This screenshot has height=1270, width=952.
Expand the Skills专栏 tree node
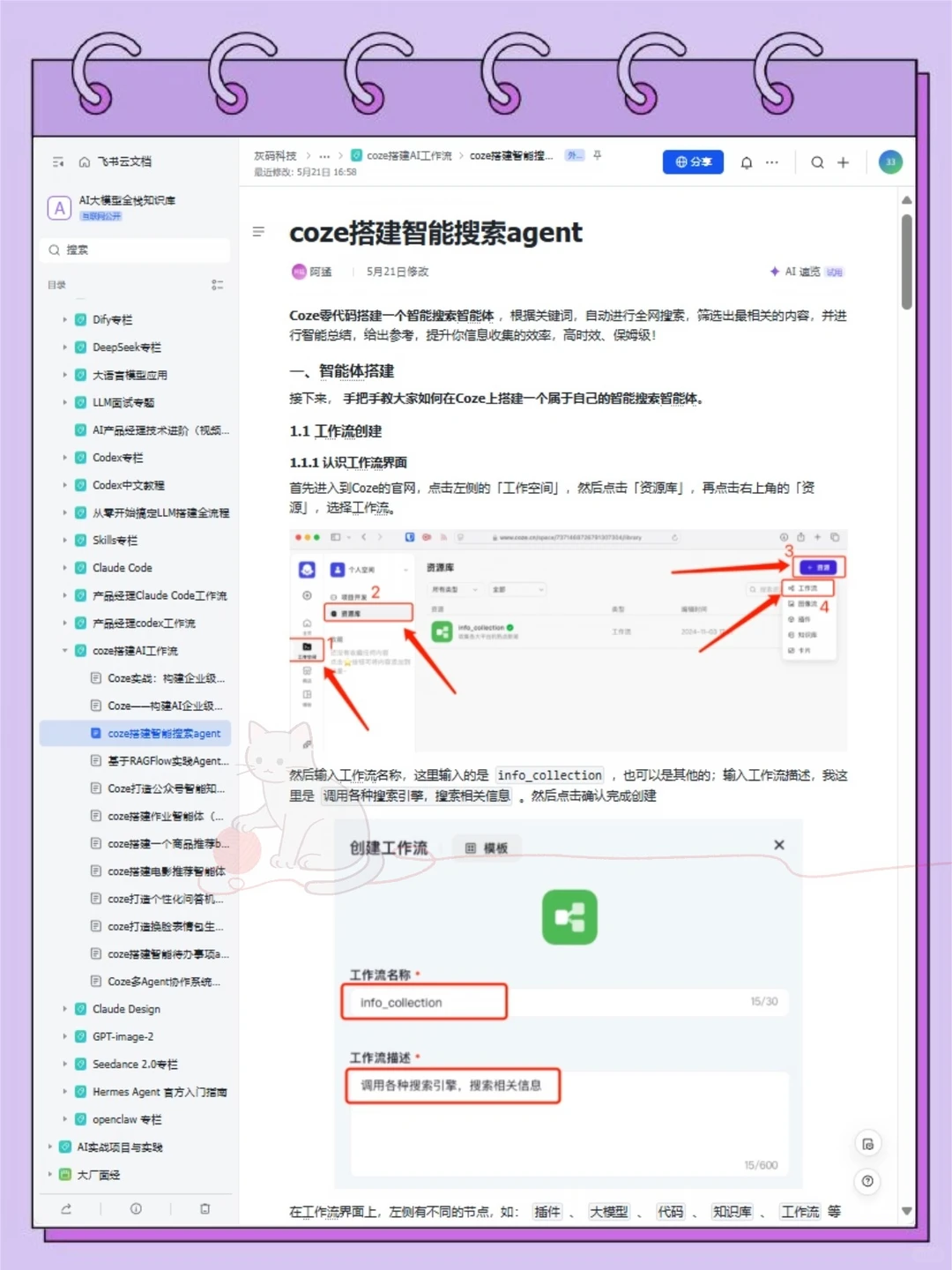click(64, 541)
